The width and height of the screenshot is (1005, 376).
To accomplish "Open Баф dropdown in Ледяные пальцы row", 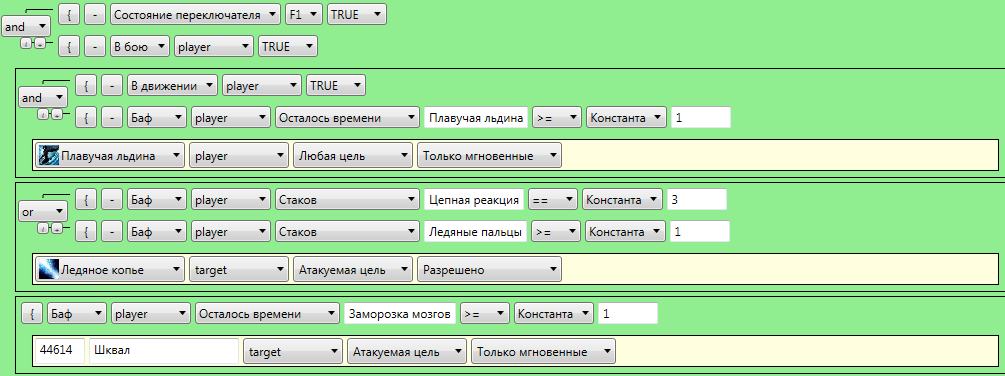I will tap(156, 232).
